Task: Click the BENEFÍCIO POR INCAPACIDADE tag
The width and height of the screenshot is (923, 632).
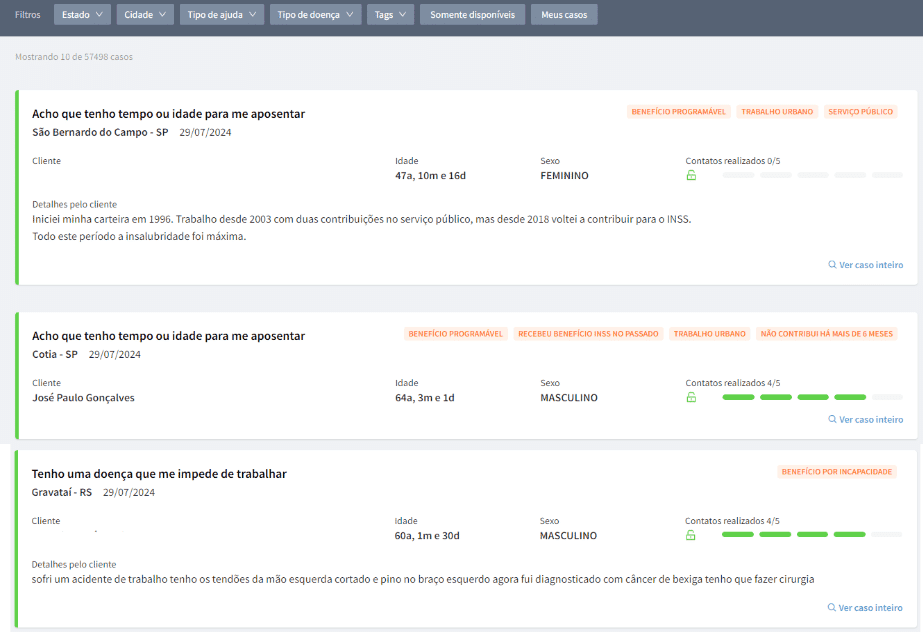Action: [x=837, y=471]
